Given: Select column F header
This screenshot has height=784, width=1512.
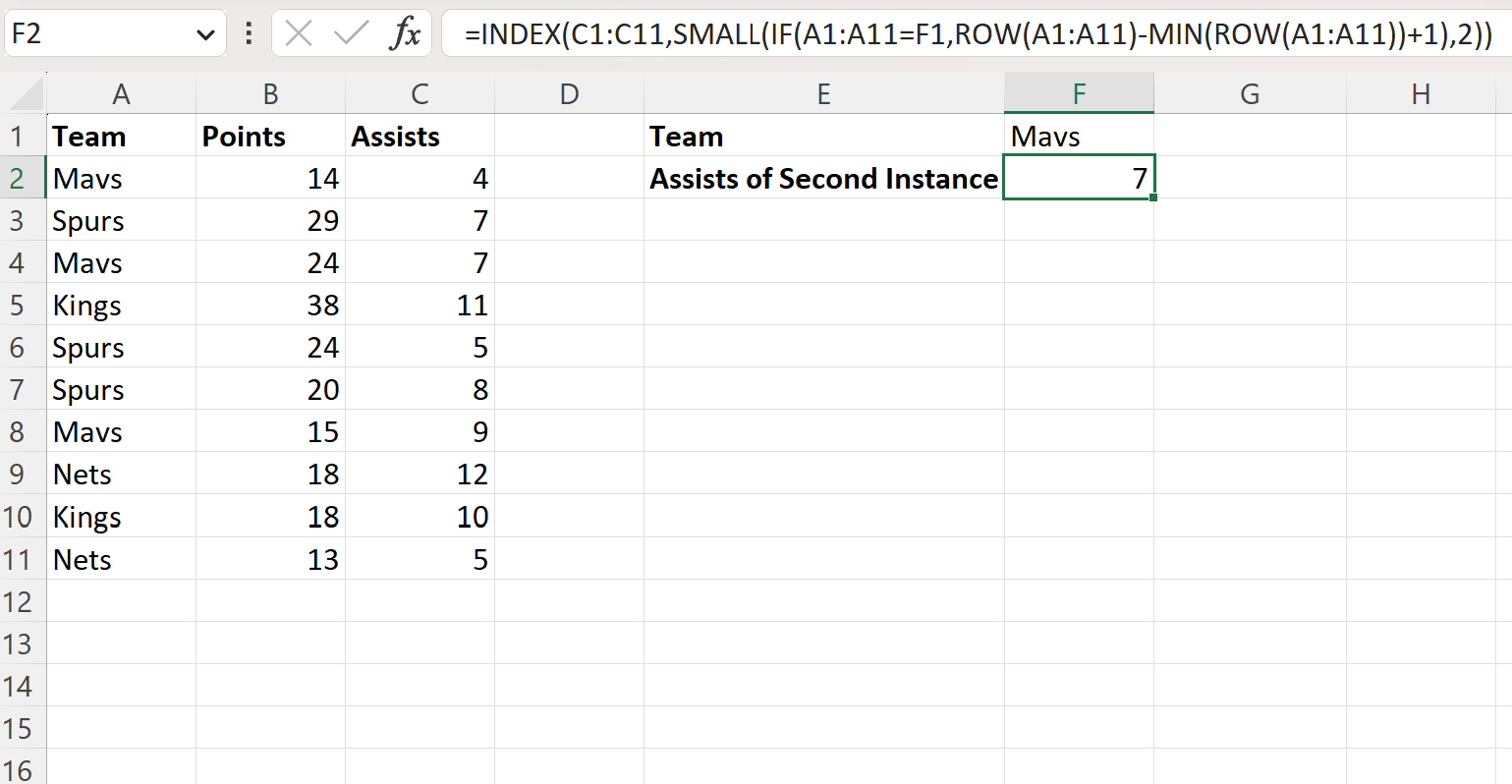Looking at the screenshot, I should (1079, 94).
